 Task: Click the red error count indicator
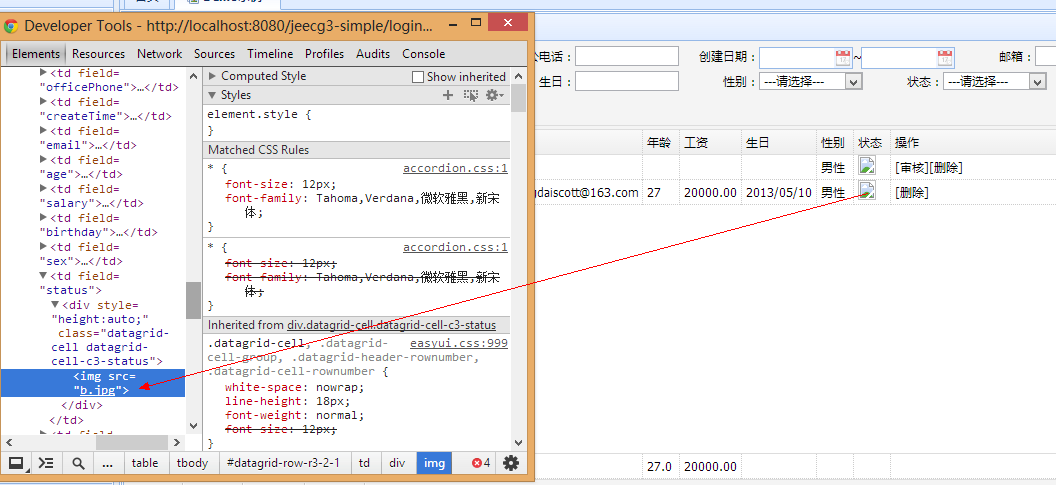click(x=481, y=463)
